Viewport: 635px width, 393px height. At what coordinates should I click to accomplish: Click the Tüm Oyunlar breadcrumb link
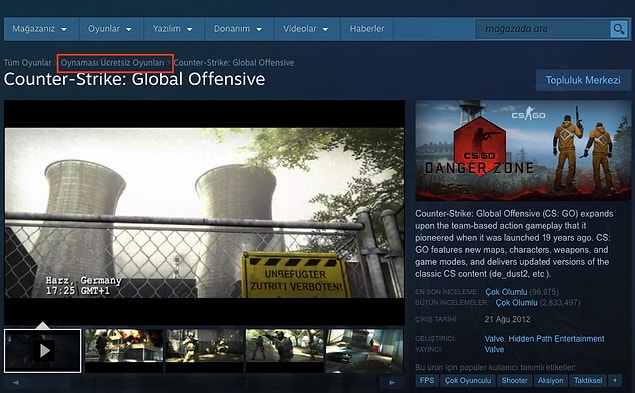coord(28,63)
